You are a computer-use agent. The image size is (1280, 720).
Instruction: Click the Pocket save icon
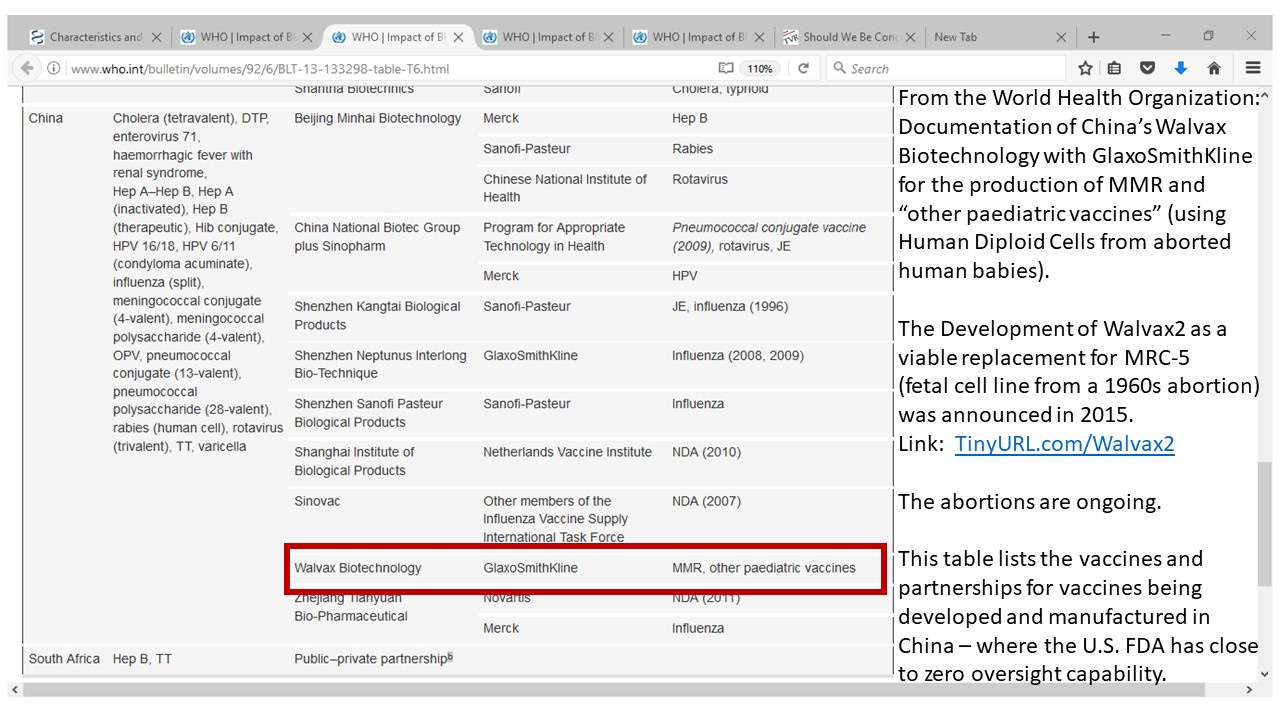pyautogui.click(x=1148, y=68)
